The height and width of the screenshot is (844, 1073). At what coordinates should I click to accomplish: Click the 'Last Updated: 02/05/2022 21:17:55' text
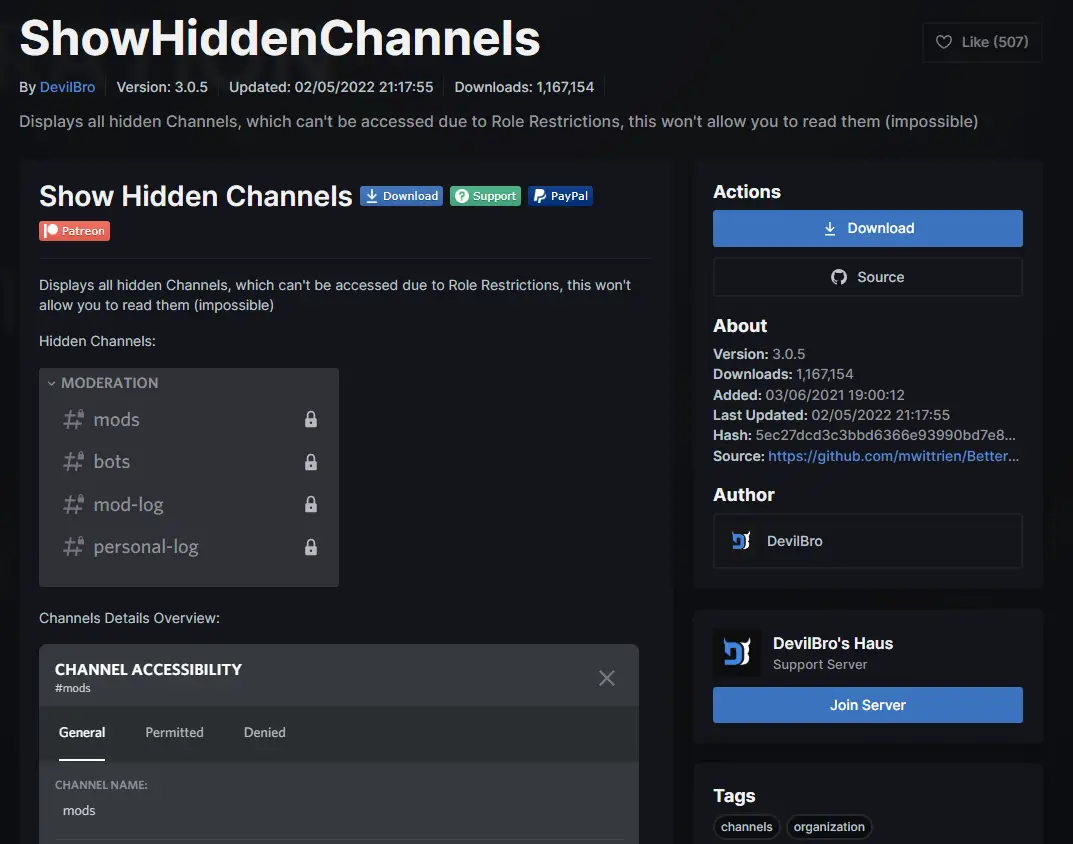[831, 415]
